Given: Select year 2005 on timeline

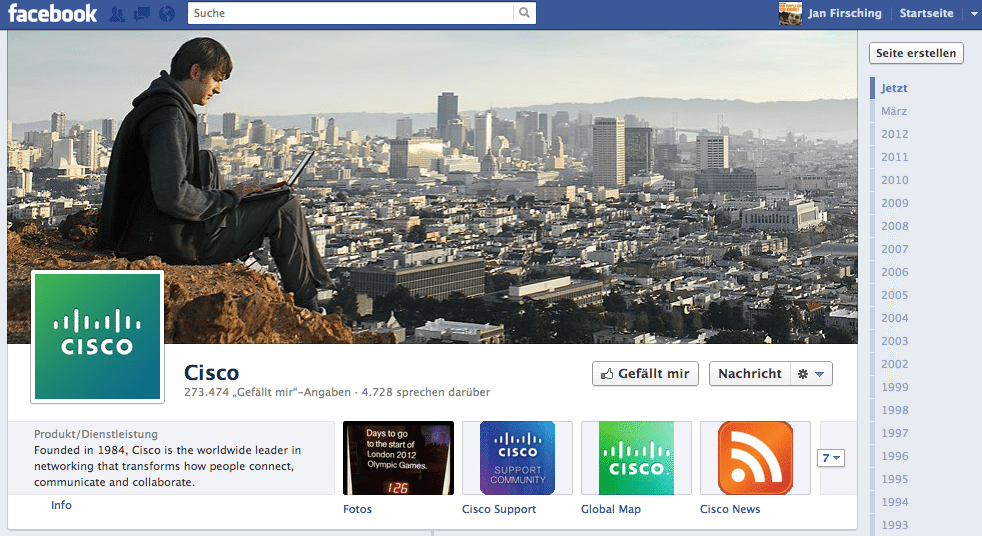Looking at the screenshot, I should tap(894, 296).
